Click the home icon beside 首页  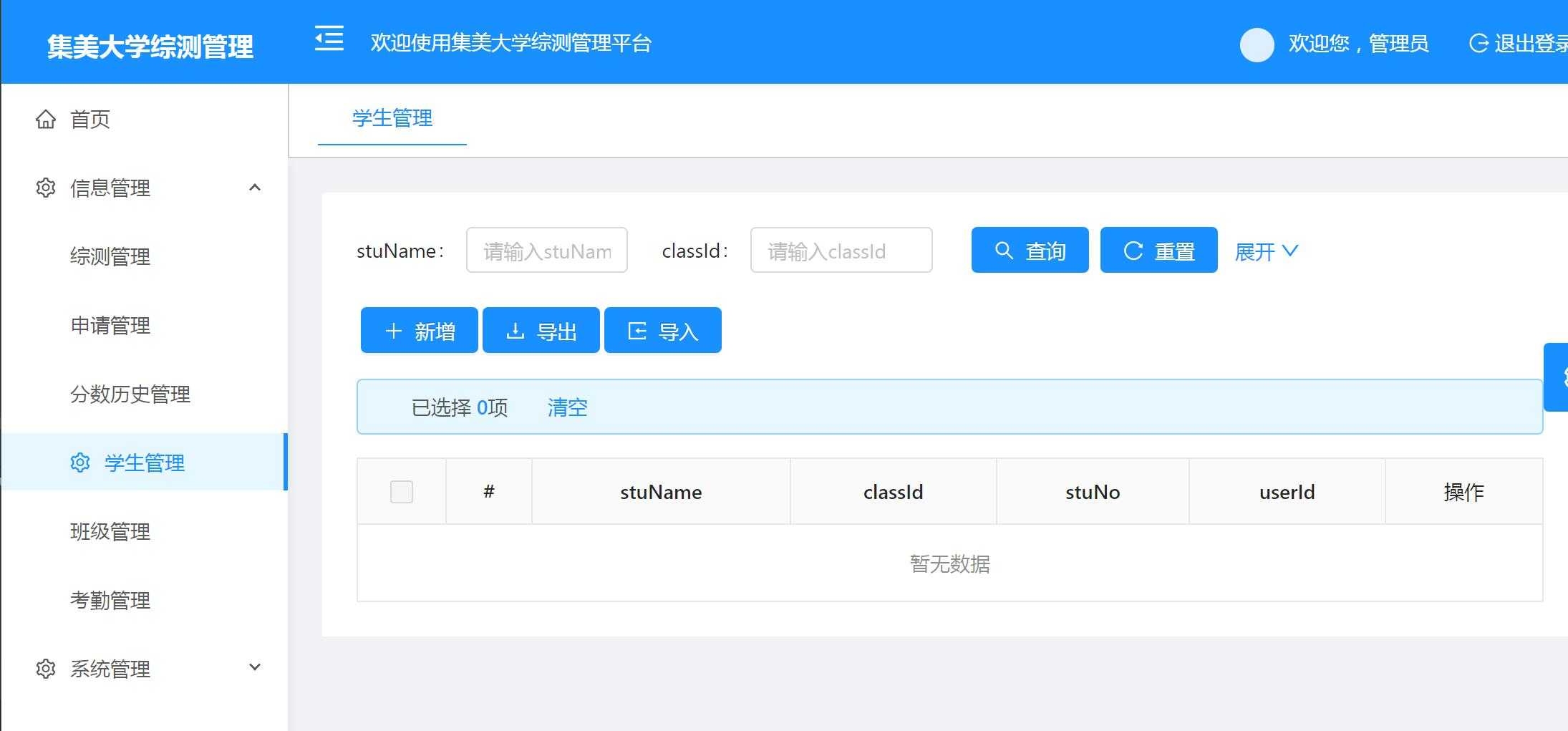(x=46, y=119)
